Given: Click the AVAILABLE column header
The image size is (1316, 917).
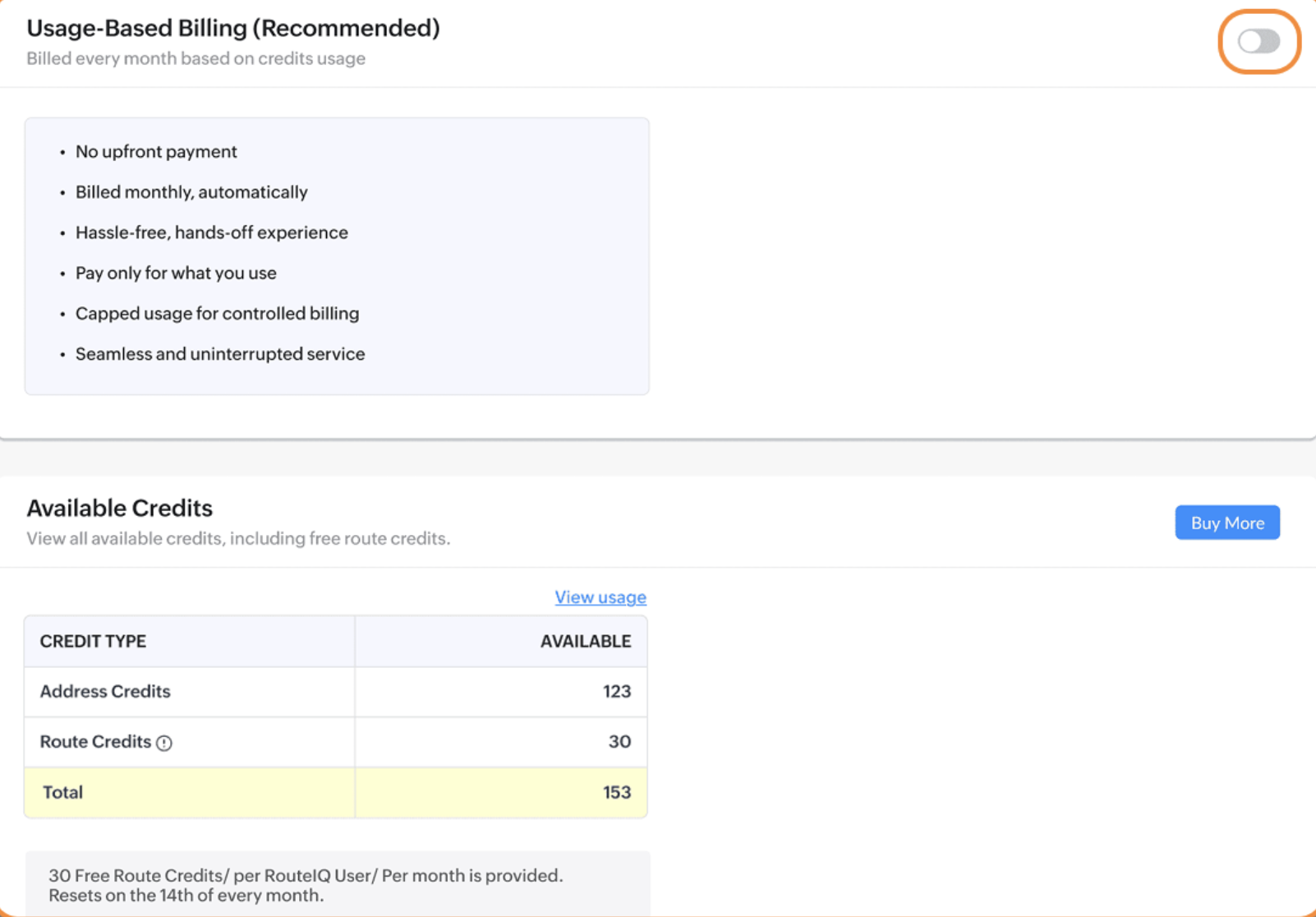Looking at the screenshot, I should pyautogui.click(x=585, y=642).
